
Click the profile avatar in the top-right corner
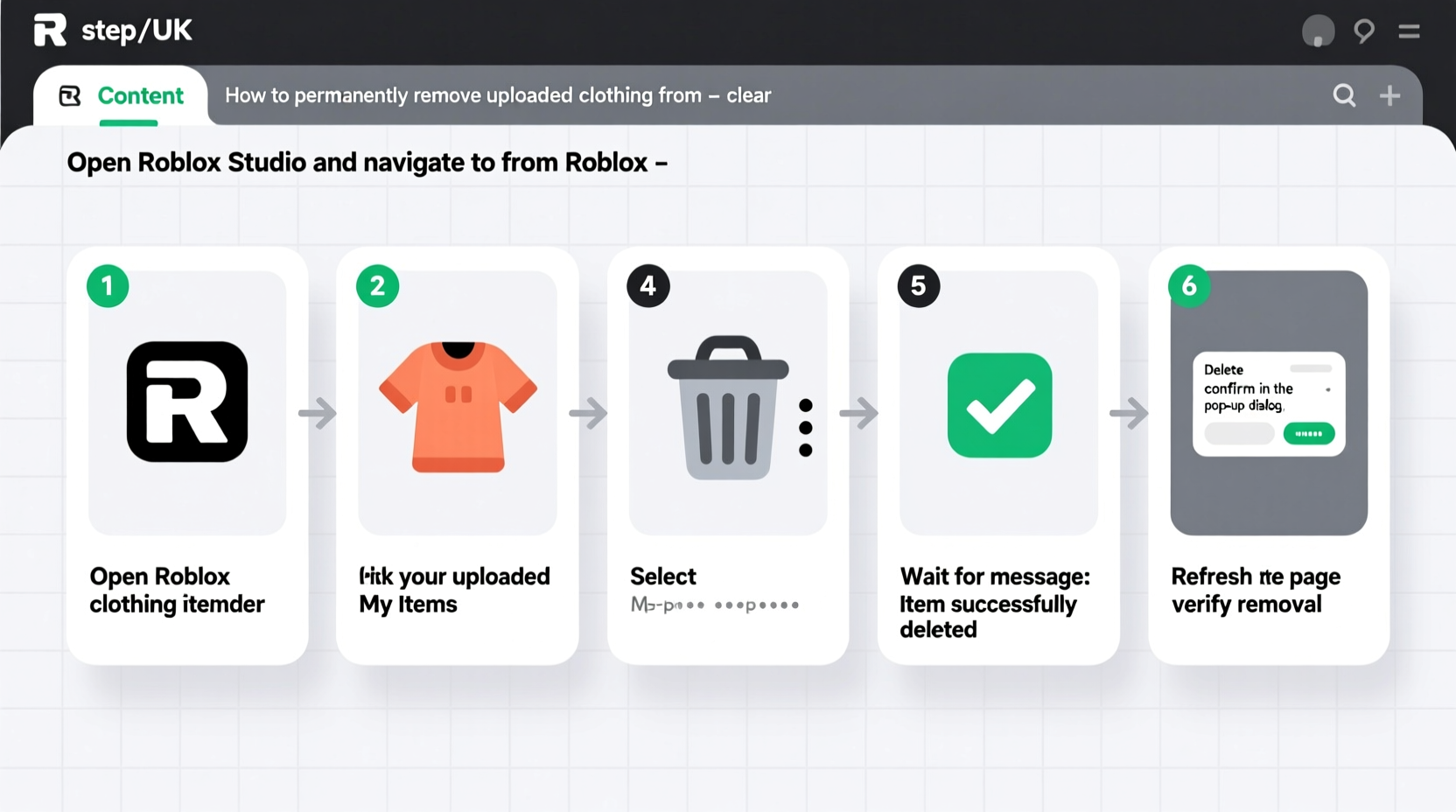tap(1318, 31)
